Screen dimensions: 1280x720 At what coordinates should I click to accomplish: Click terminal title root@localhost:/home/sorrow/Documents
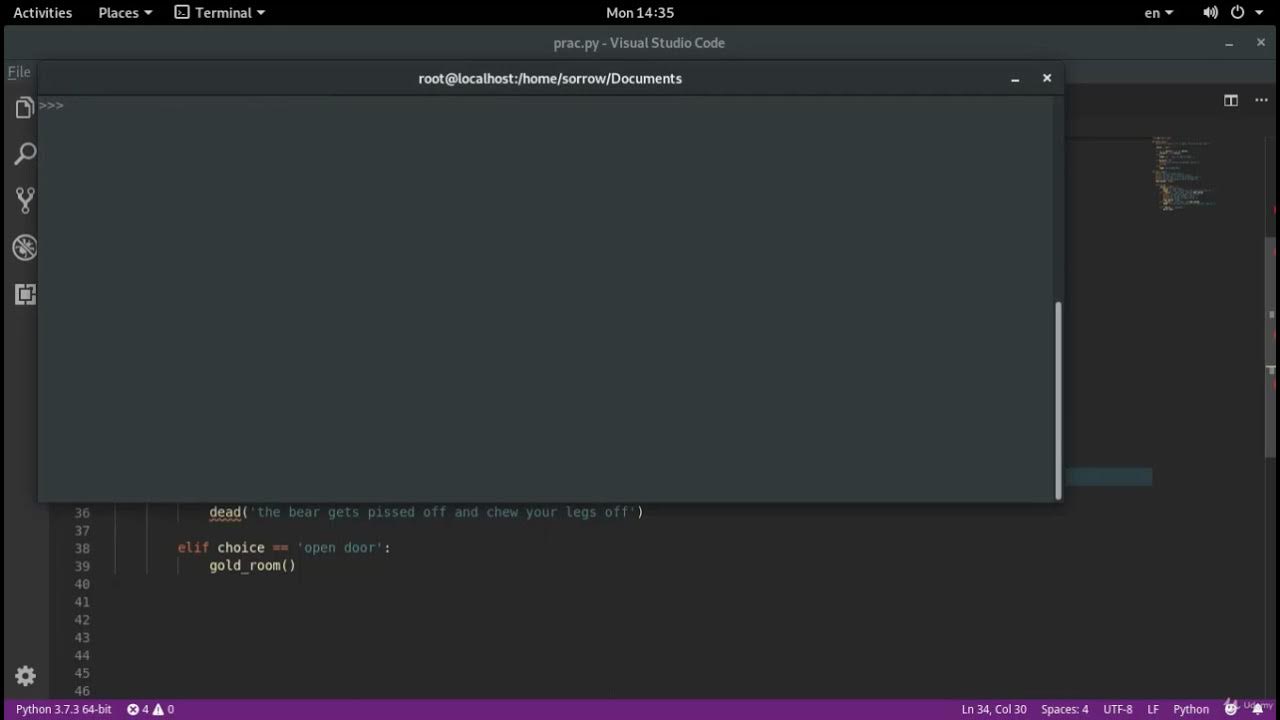tap(550, 78)
